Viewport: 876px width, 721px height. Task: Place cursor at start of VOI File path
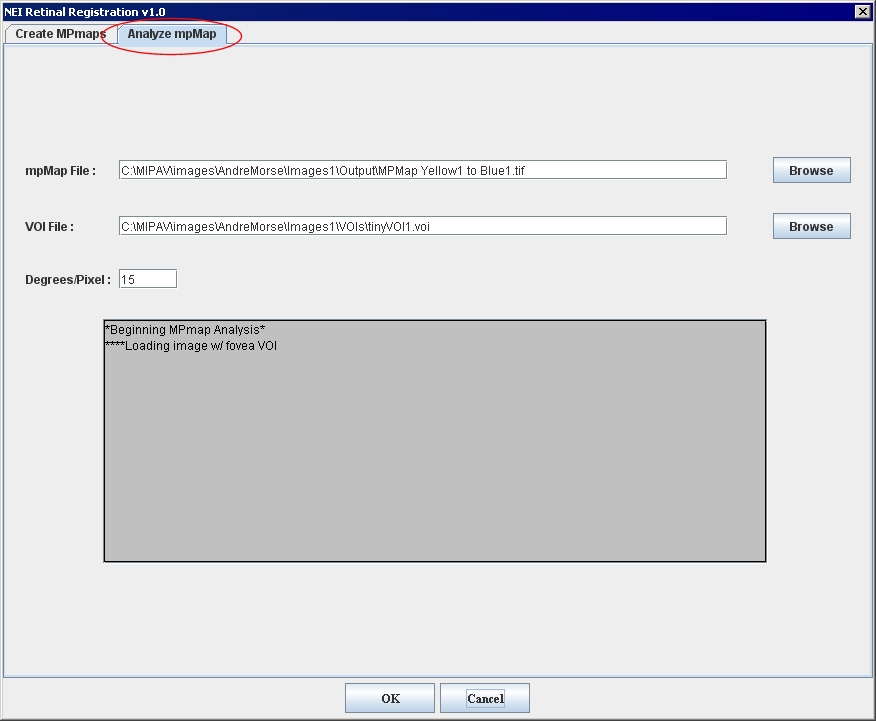[x=122, y=227]
